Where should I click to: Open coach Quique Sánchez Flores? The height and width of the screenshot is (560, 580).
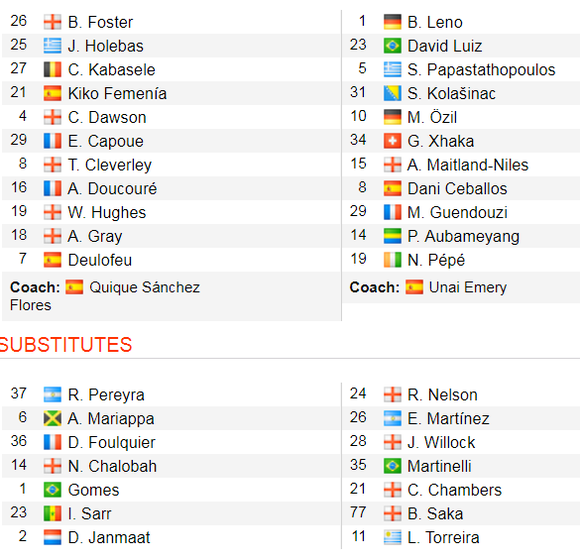tap(105, 296)
